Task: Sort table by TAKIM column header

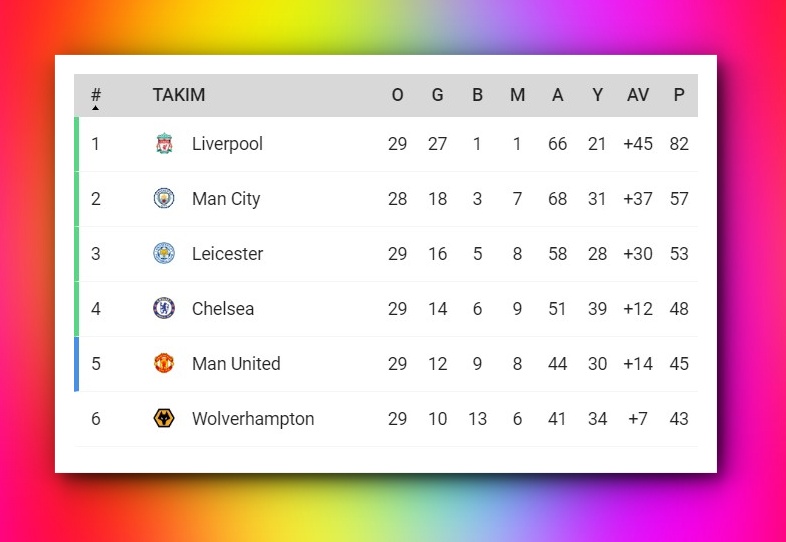Action: [179, 95]
